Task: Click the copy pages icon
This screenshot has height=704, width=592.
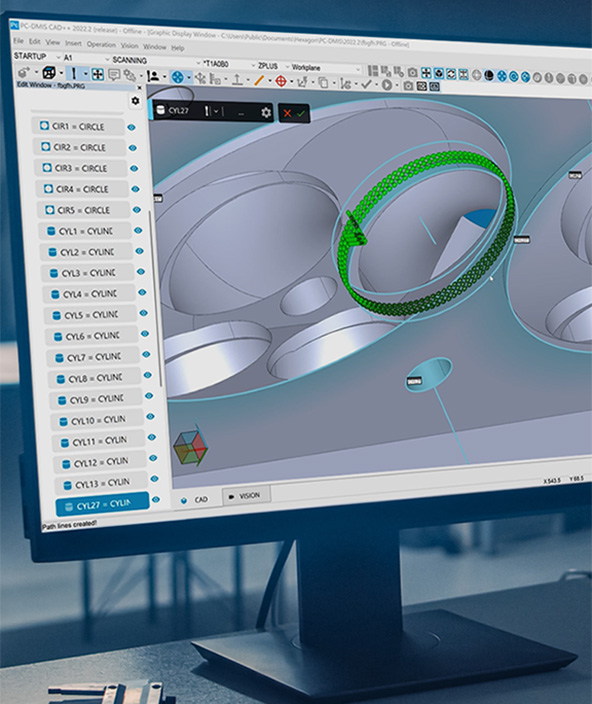Action: point(323,83)
